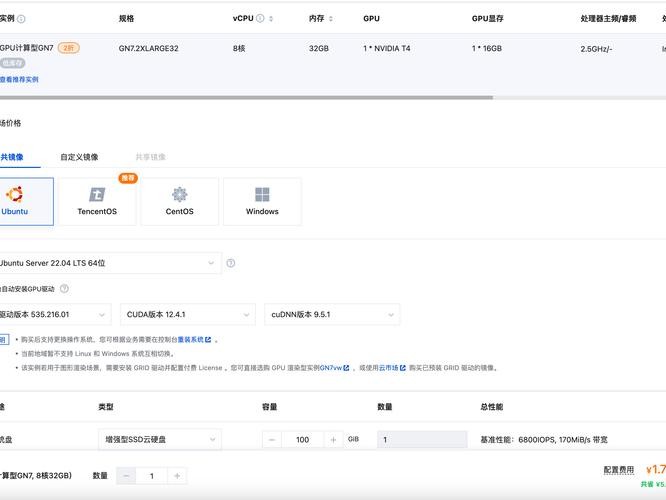Open the 驱动版本 535.216.01 dropdown

pos(55,314)
